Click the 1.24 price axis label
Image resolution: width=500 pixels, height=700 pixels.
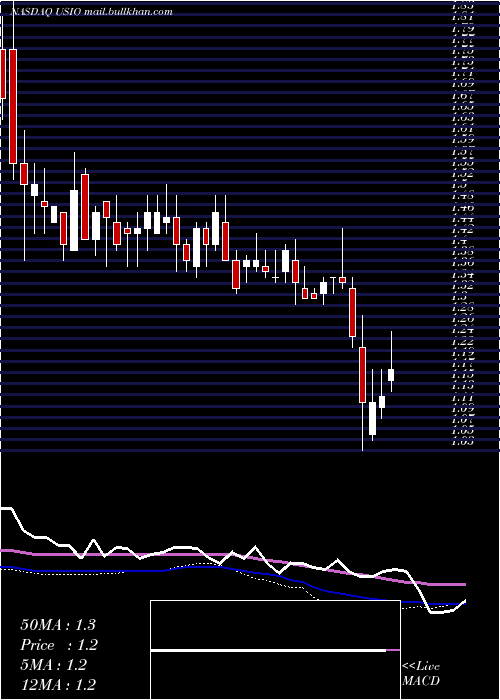pyautogui.click(x=462, y=331)
